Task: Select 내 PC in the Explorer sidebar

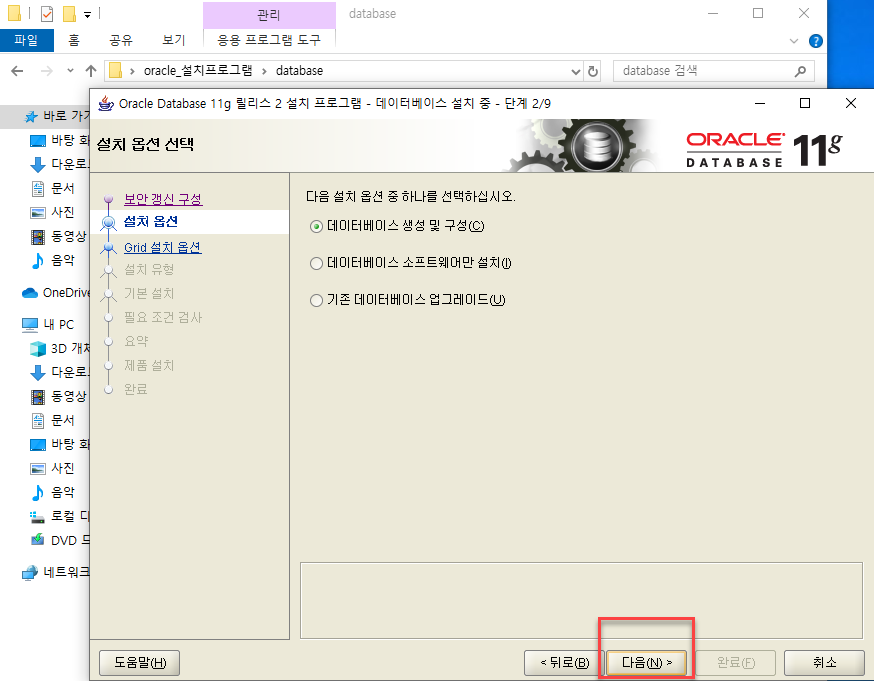Action: click(x=48, y=324)
